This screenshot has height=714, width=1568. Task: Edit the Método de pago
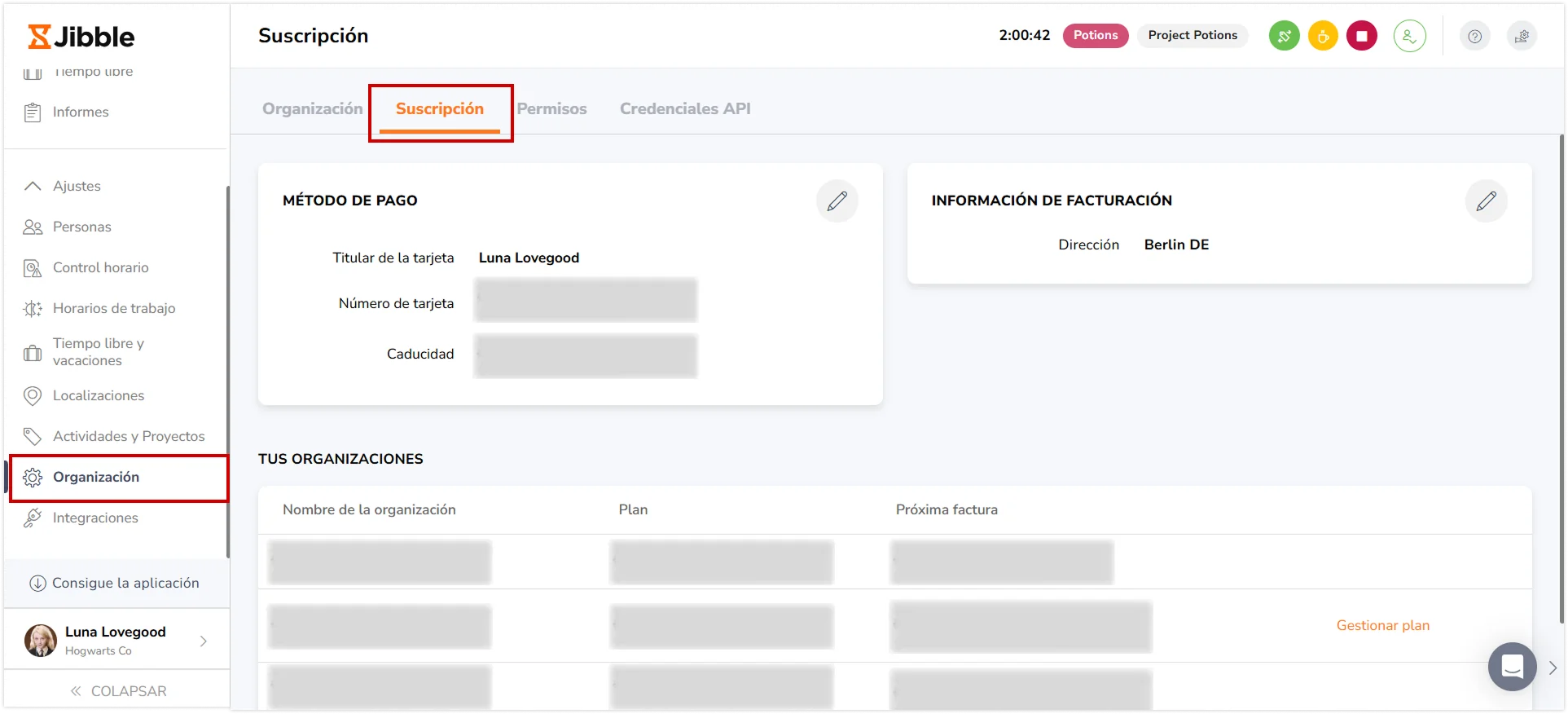tap(837, 201)
